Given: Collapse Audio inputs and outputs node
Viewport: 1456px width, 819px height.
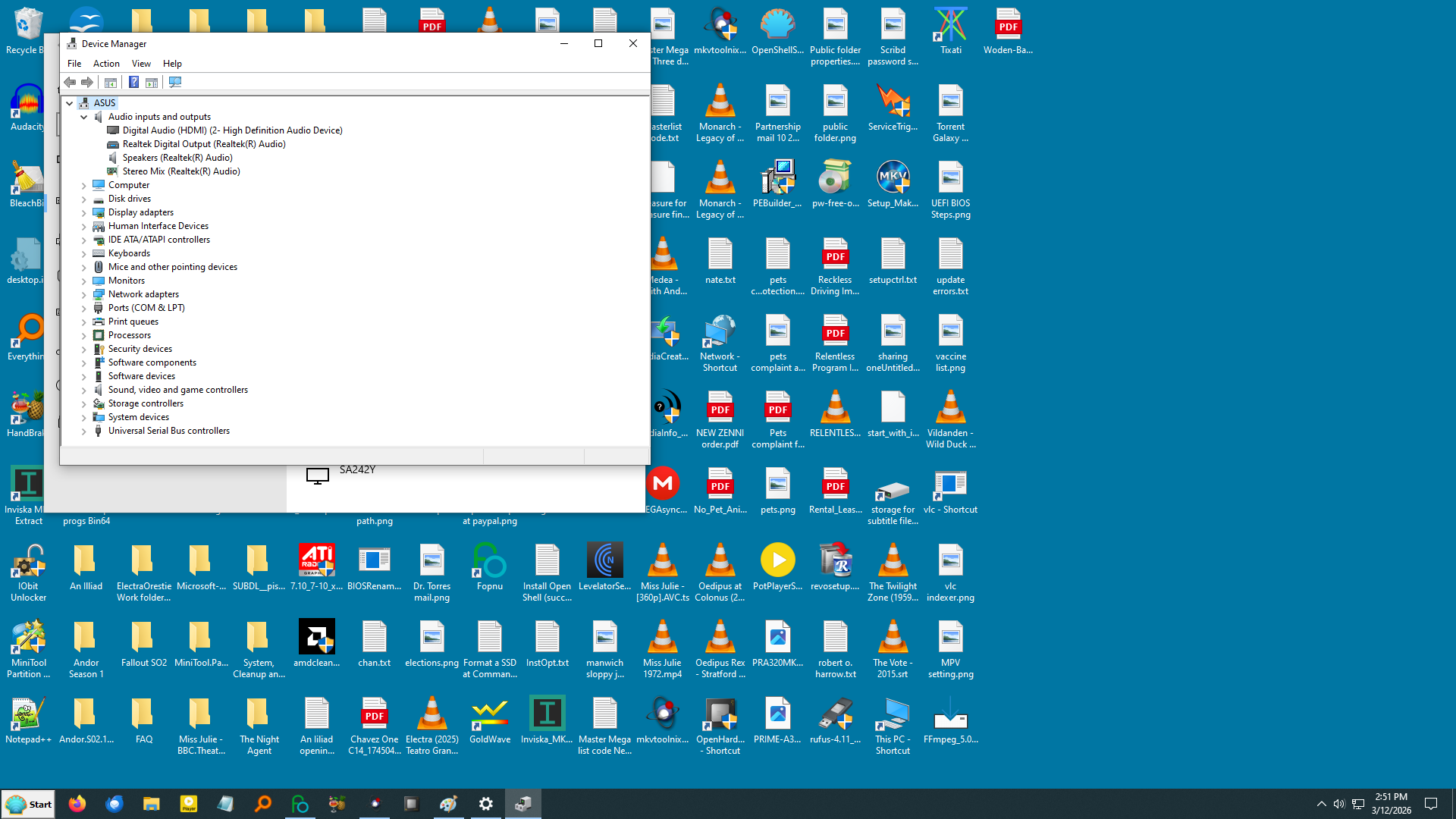Looking at the screenshot, I should point(84,117).
